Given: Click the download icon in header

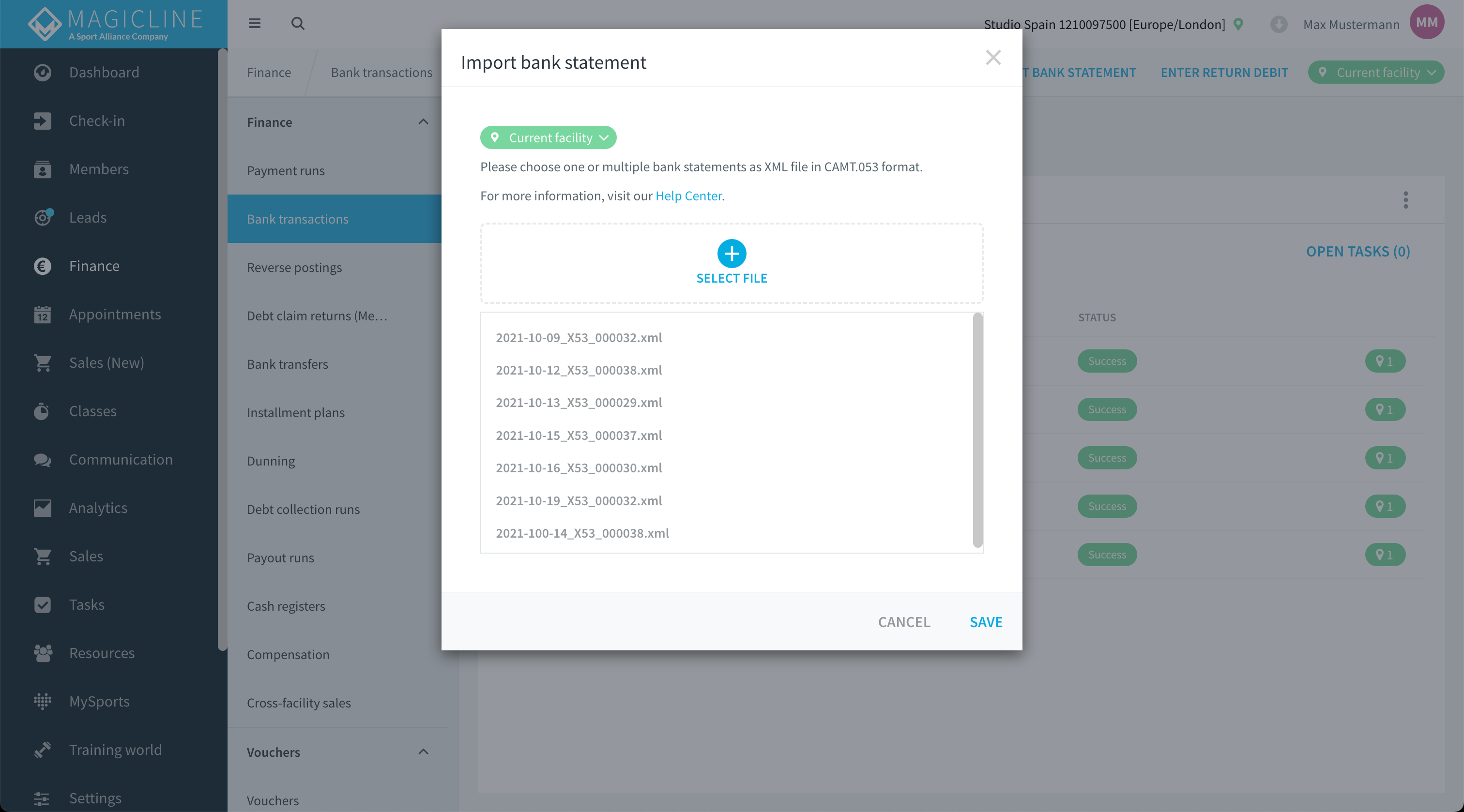Looking at the screenshot, I should 1279,24.
